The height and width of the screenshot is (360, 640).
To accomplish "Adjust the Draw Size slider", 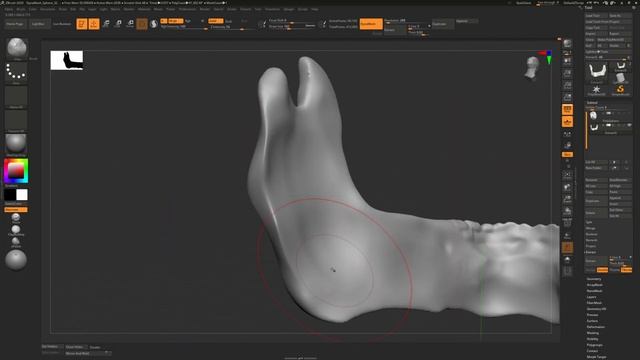I will 291,26.
